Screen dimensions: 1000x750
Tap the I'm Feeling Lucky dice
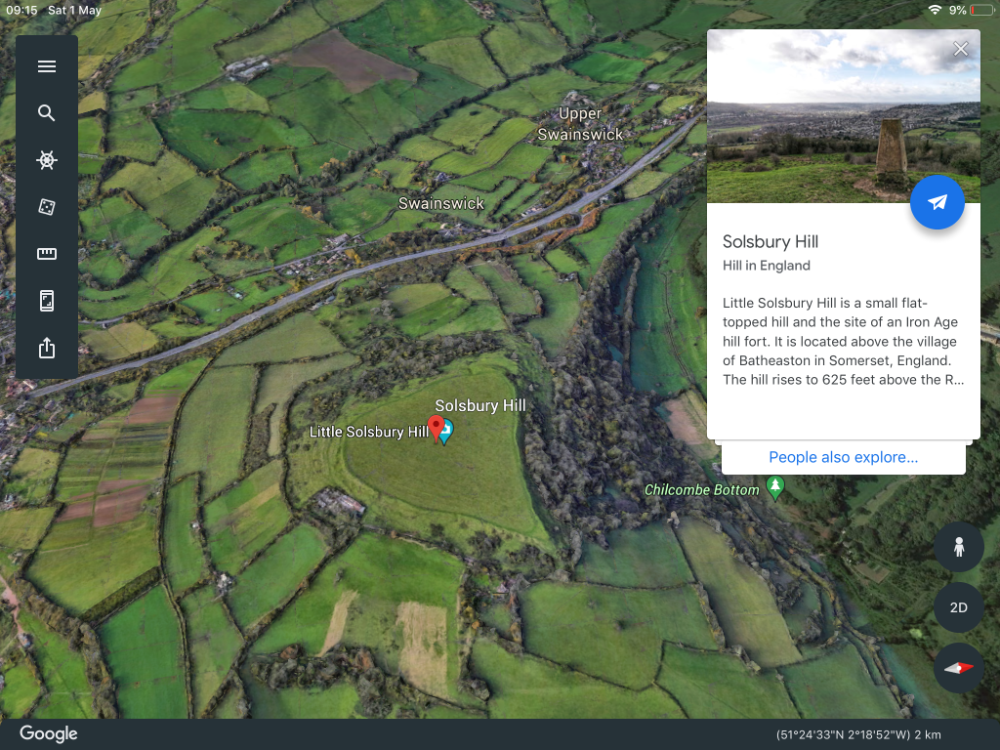point(47,207)
